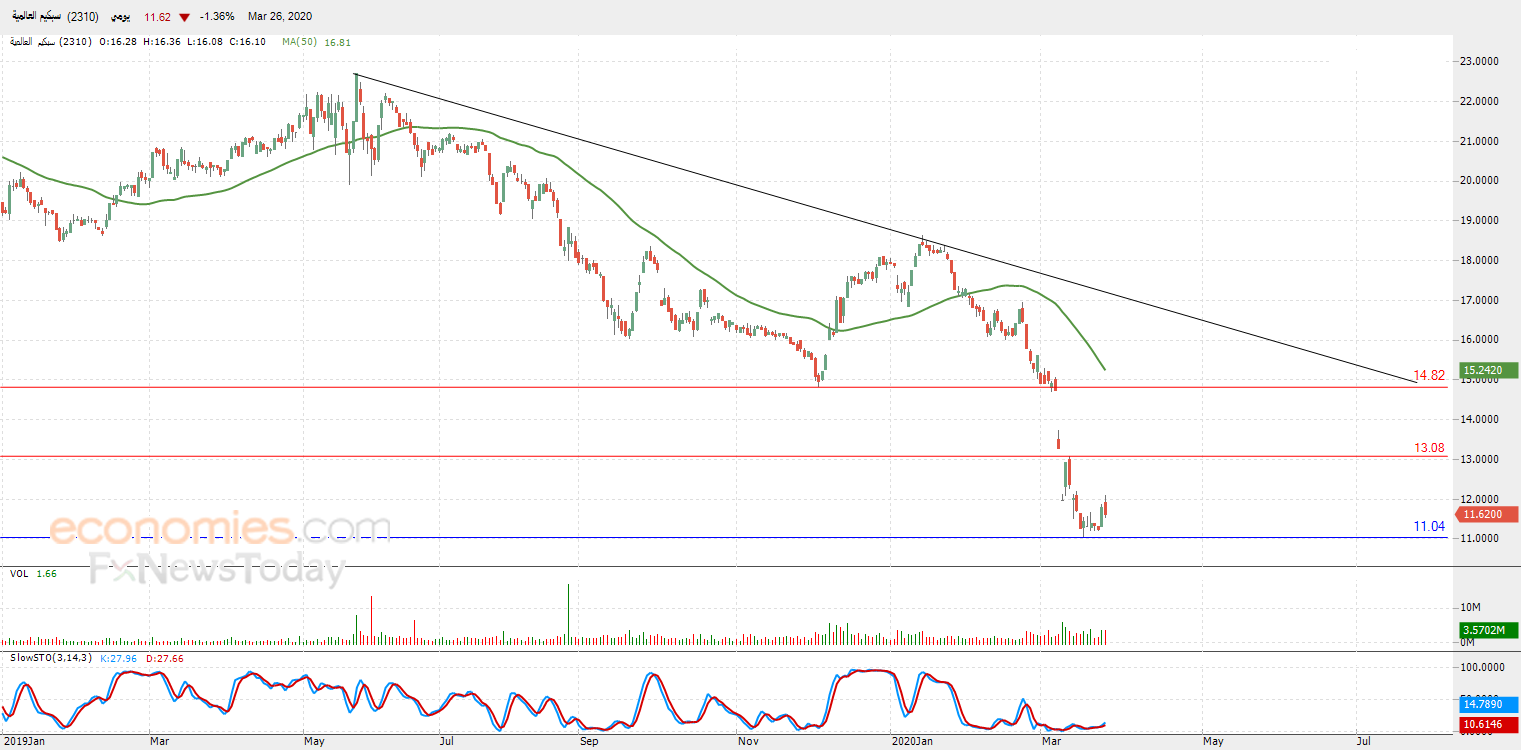The height and width of the screenshot is (750, 1521).
Task: Click the يومي daily interval label
Action: [x=119, y=17]
